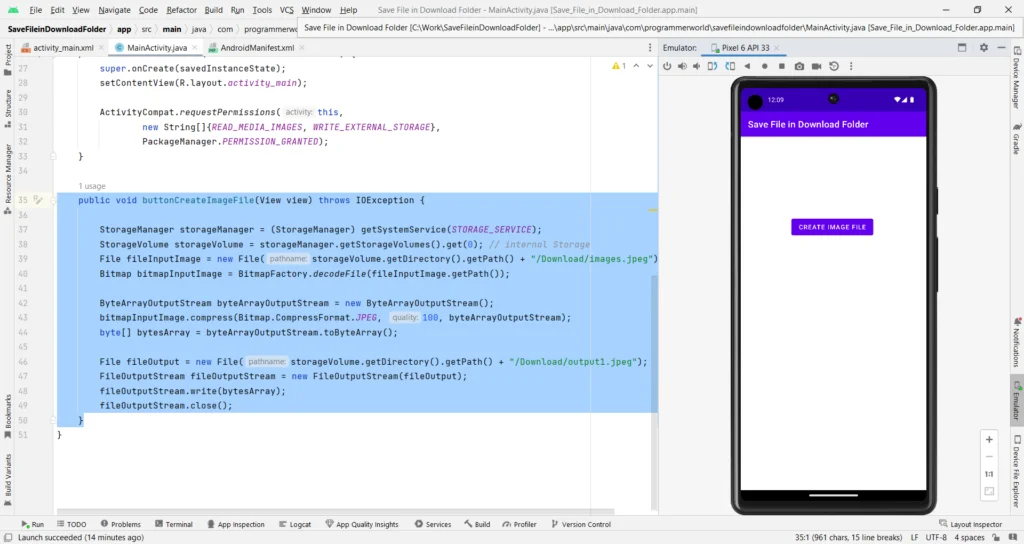Tap the emulator Back navigation button
The height and width of the screenshot is (544, 1024).
coord(747,66)
